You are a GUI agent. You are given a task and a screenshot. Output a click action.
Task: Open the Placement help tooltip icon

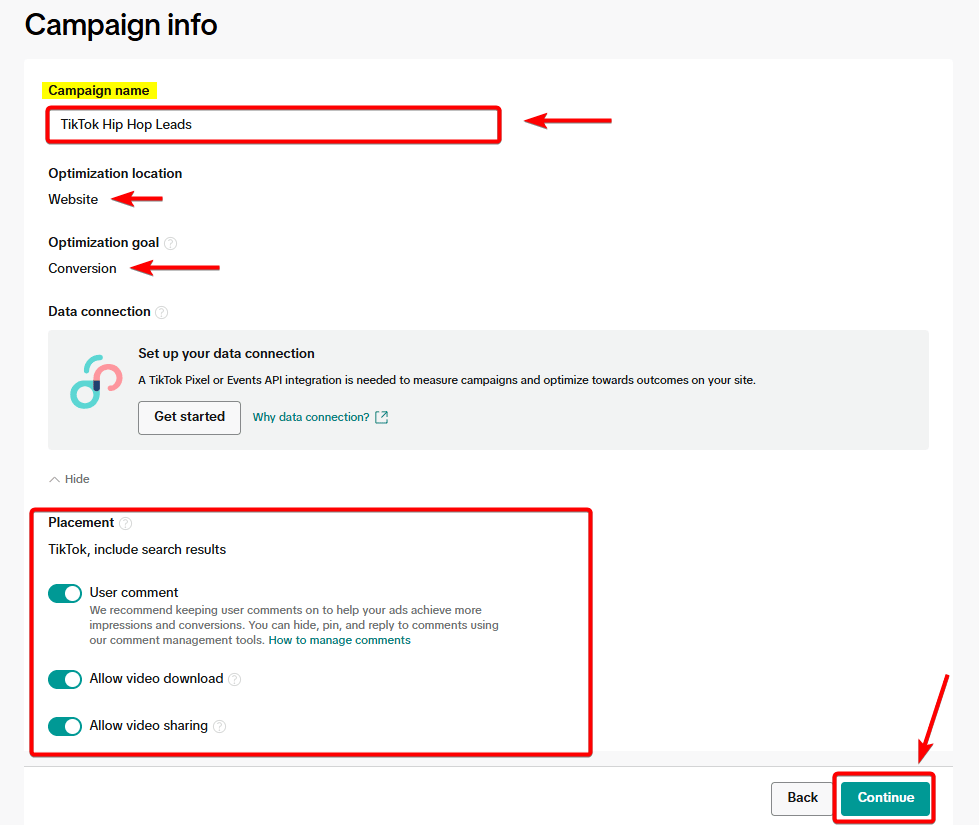pyautogui.click(x=125, y=522)
